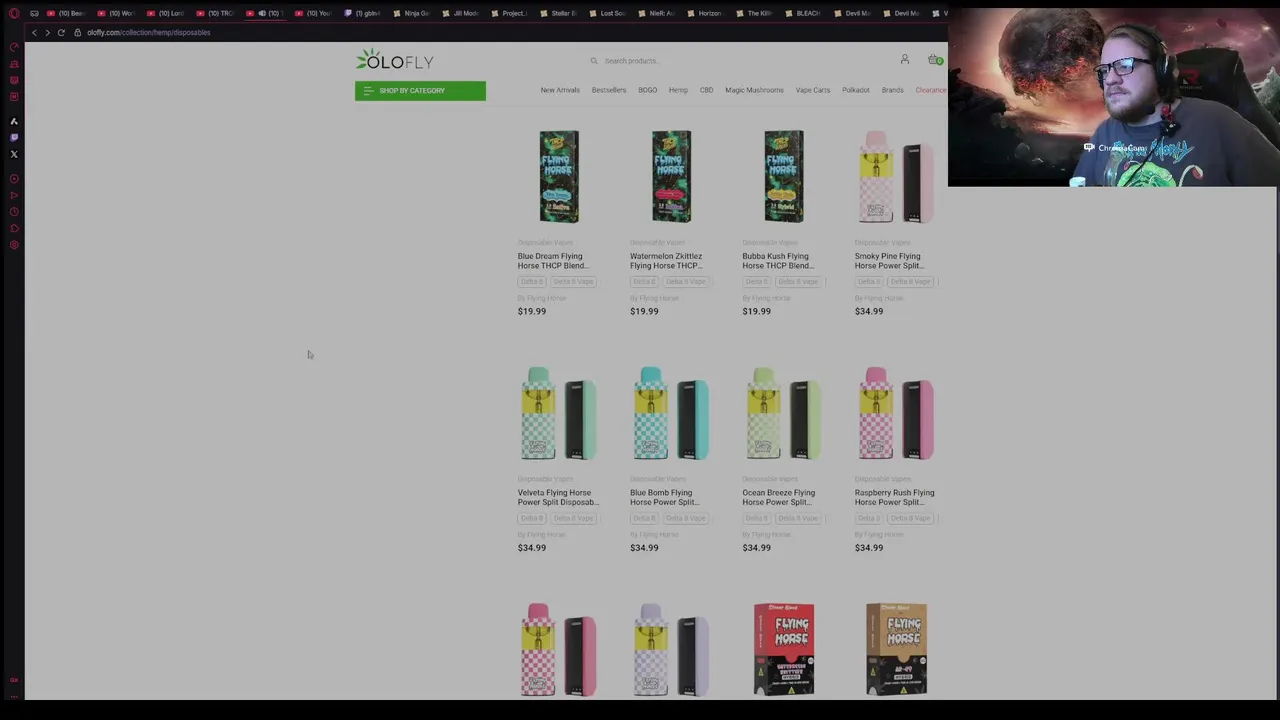Open the Polkadot menu item

point(856,90)
